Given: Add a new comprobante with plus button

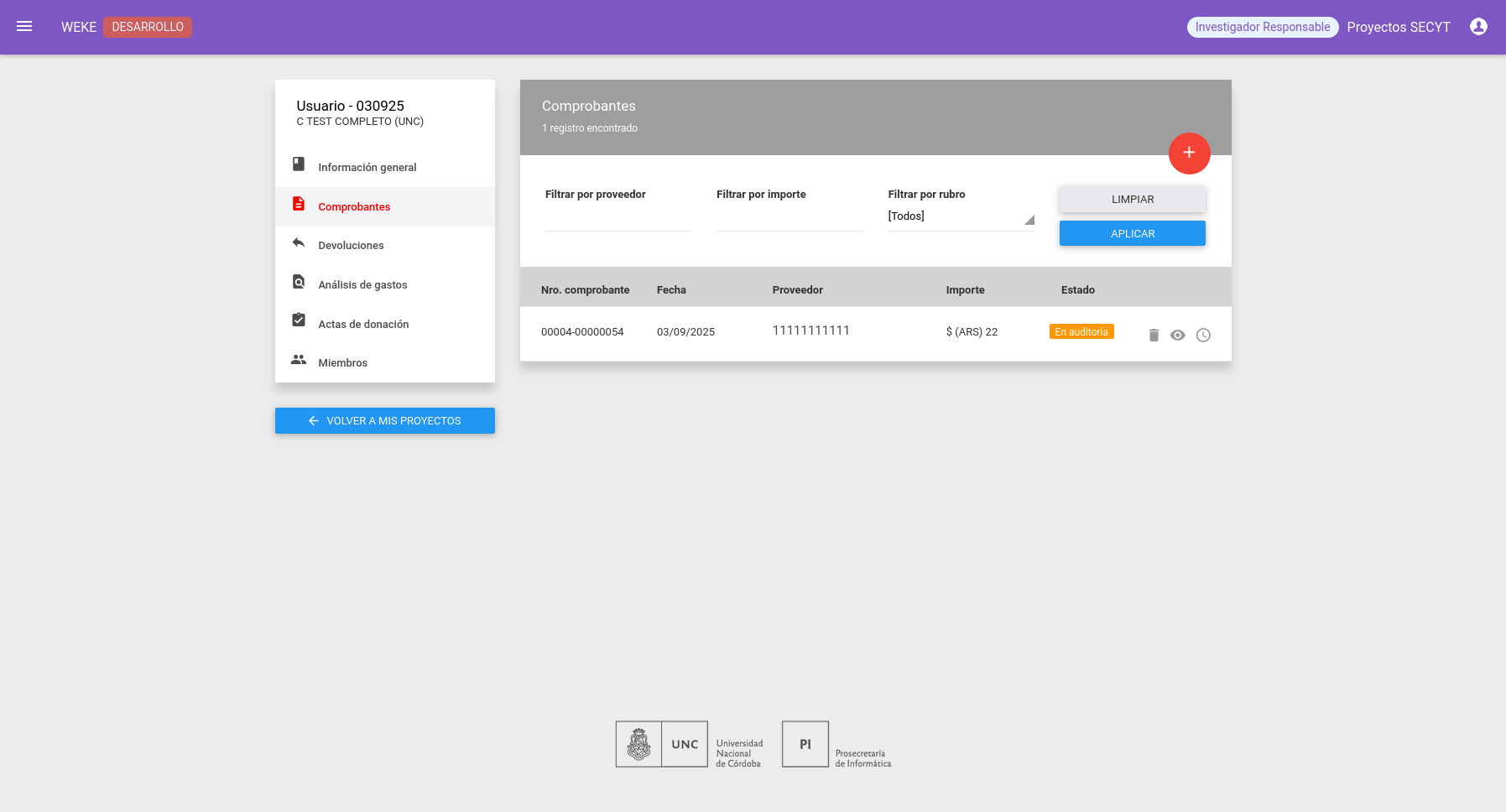Looking at the screenshot, I should [1189, 153].
